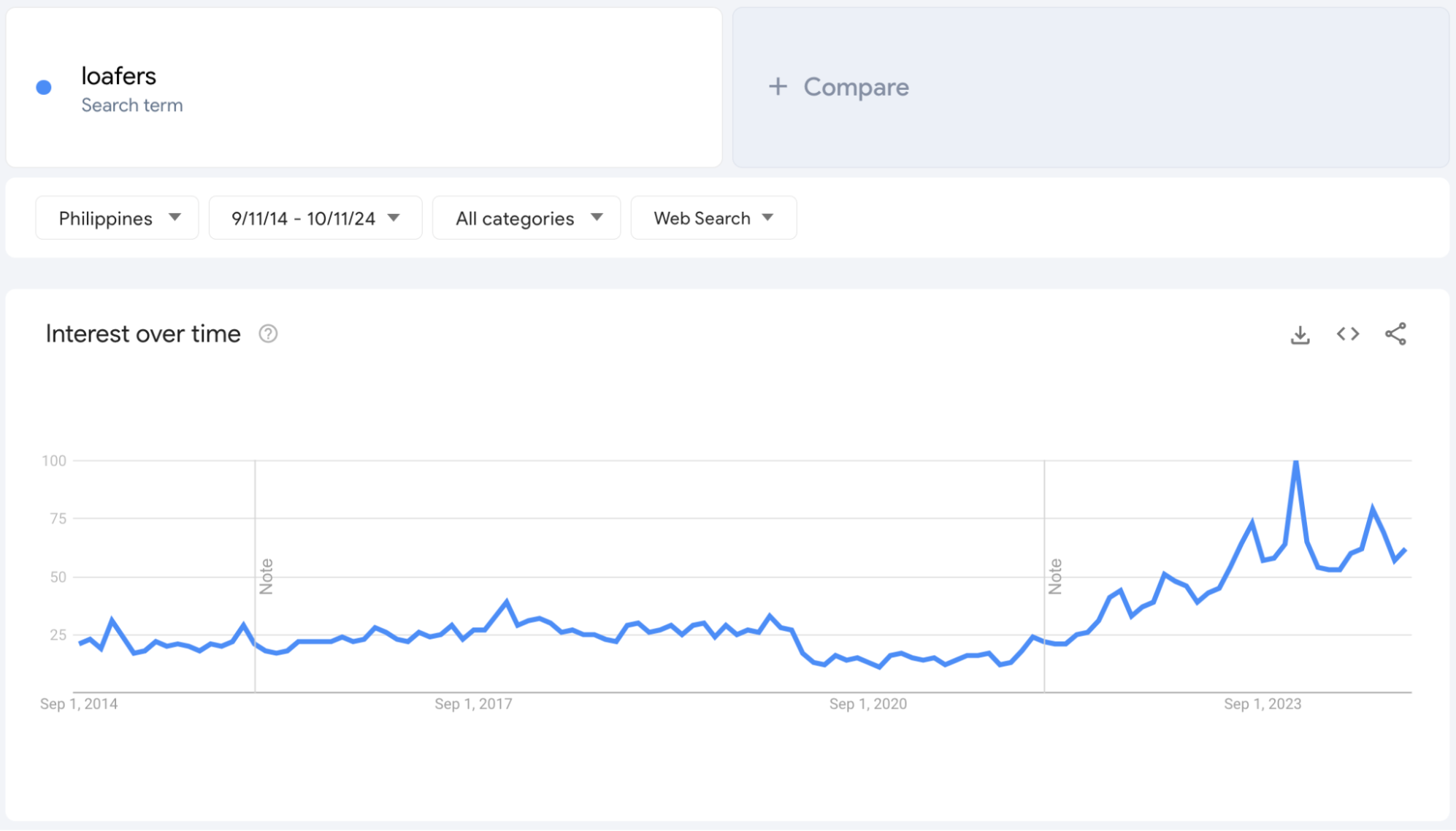Image resolution: width=1456 pixels, height=831 pixels.
Task: Click the 100 y-axis value
Action: click(x=54, y=461)
